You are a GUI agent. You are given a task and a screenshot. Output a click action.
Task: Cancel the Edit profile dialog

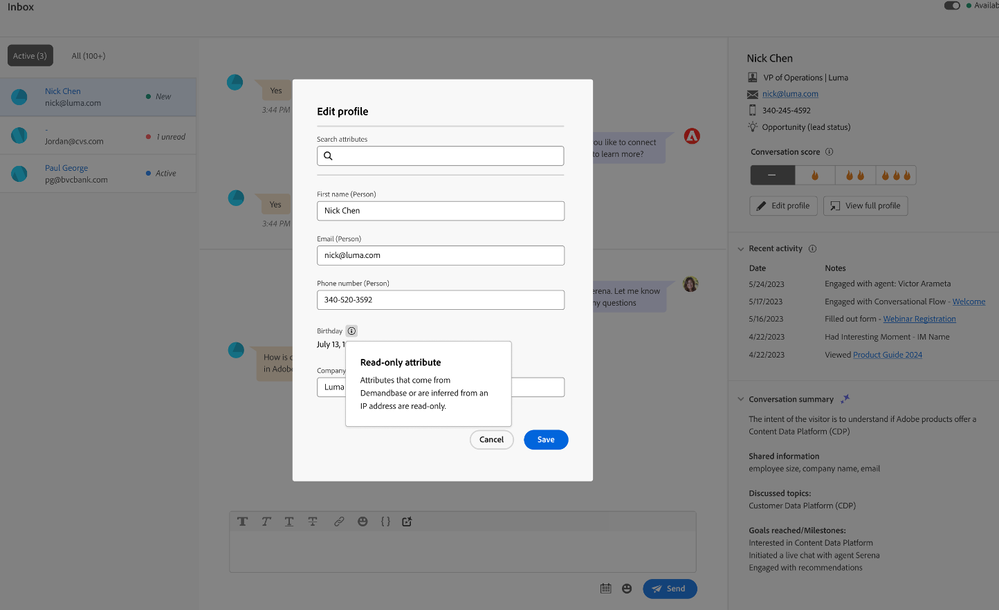point(491,440)
